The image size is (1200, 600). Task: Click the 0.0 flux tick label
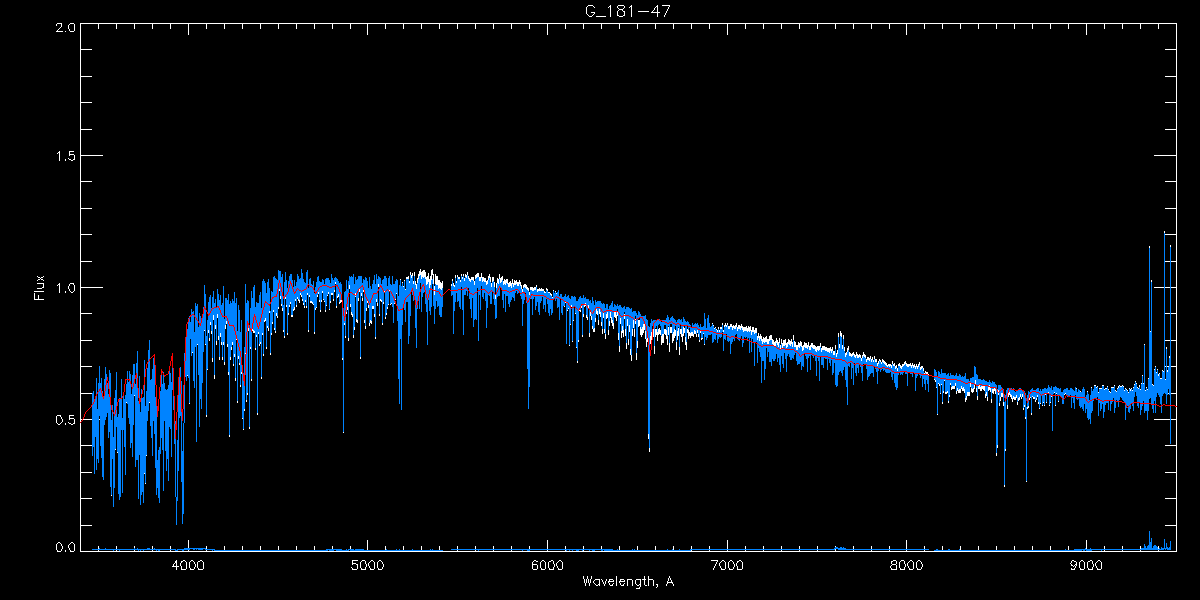coord(66,548)
